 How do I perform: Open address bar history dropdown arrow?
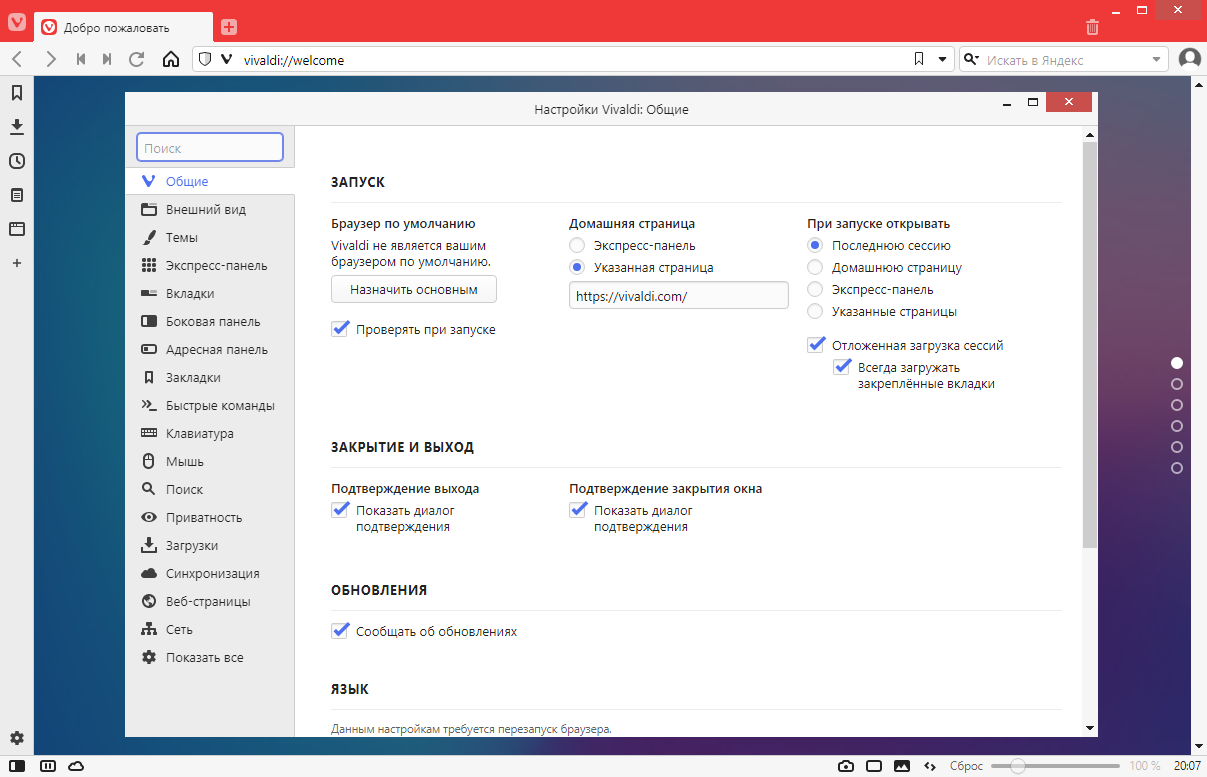(942, 60)
